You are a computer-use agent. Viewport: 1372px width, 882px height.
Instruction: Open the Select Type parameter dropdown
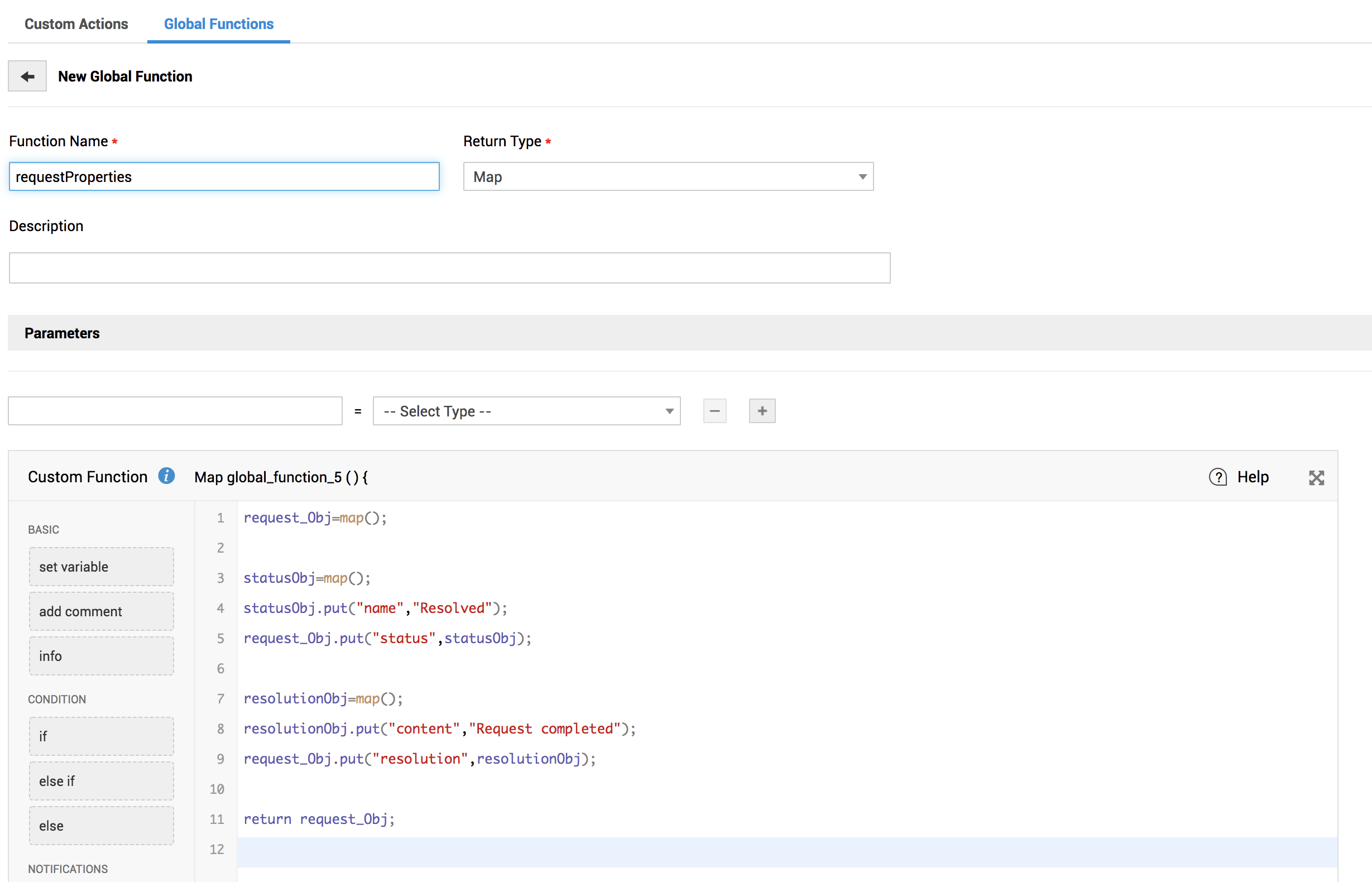click(x=526, y=411)
